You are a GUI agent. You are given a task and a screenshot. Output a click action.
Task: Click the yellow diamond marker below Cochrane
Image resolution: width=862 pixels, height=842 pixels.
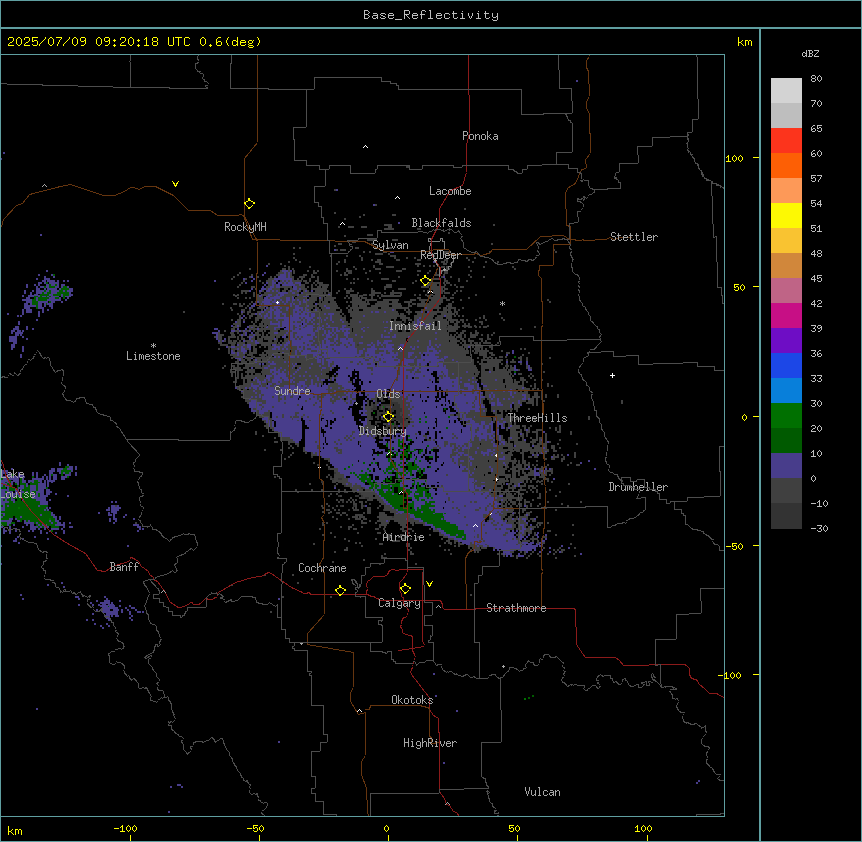click(340, 591)
